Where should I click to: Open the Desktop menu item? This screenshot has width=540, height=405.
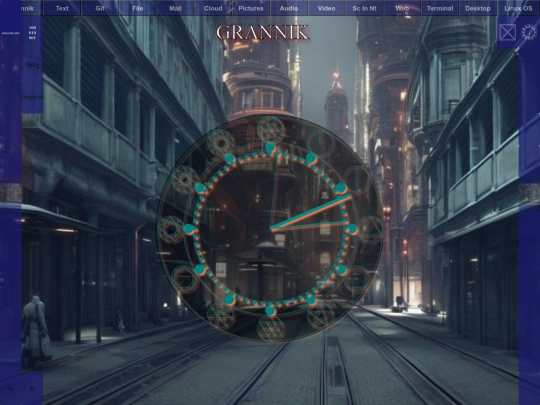(478, 8)
